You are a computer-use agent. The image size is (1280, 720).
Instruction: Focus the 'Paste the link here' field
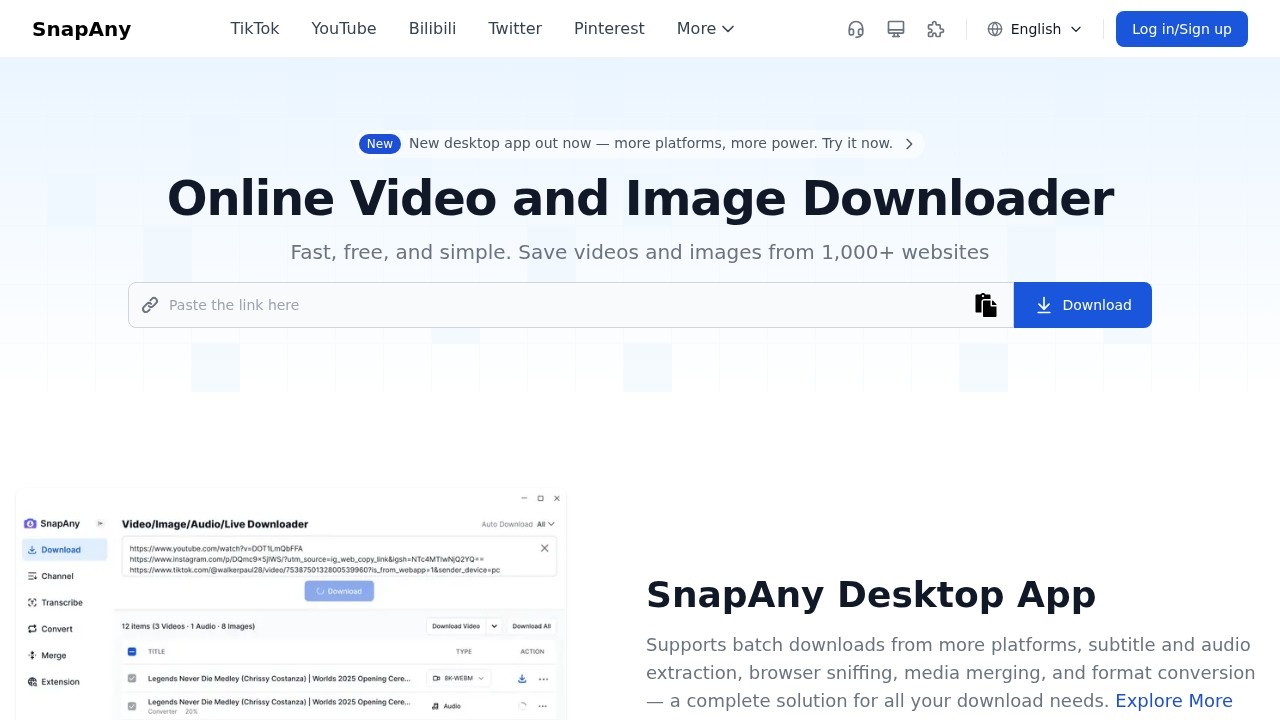click(560, 305)
